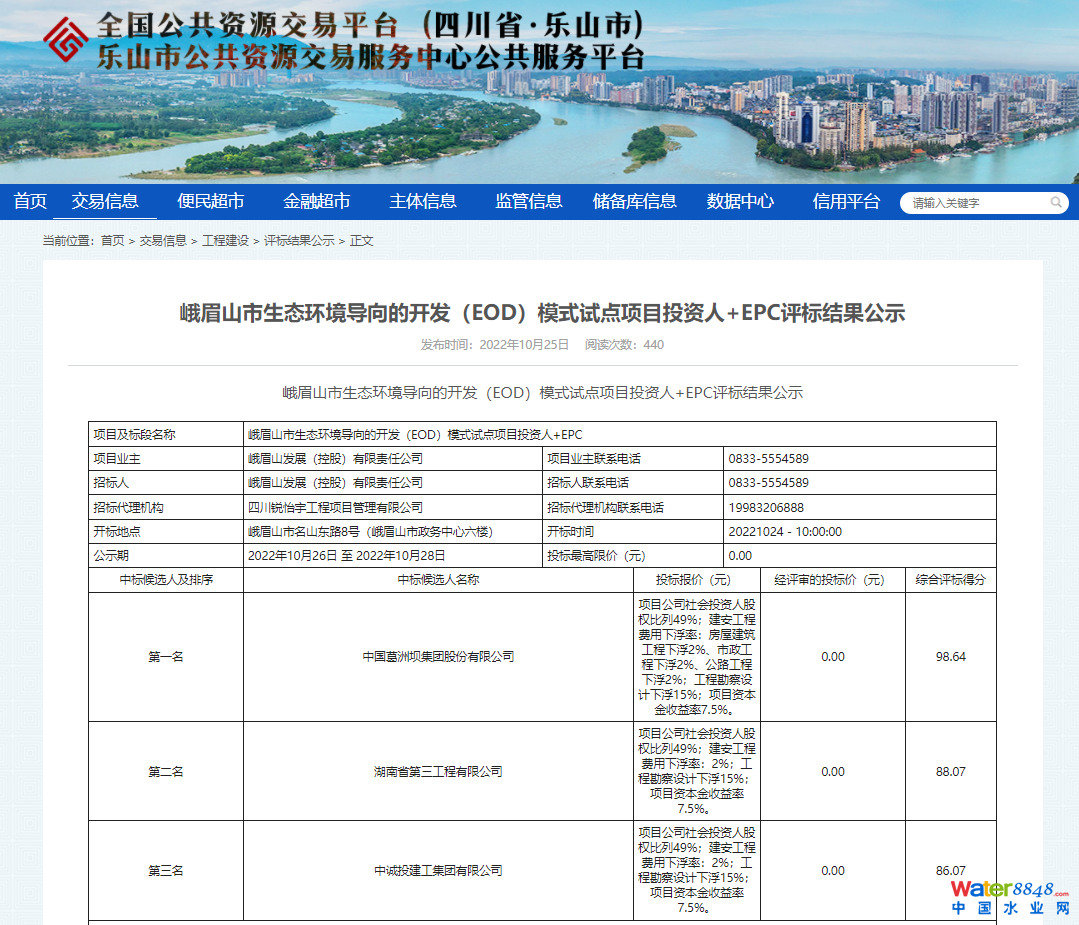Click the 第一名 rank cell
Viewport: 1079px width, 925px height.
(x=166, y=657)
